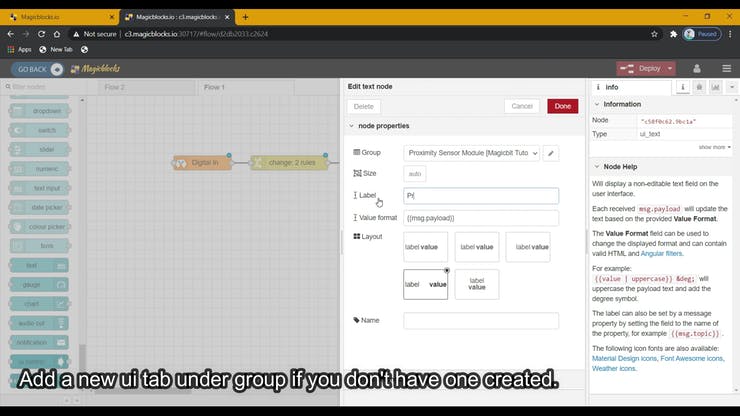The height and width of the screenshot is (416, 740).
Task: Collapse the Information section
Action: pyautogui.click(x=597, y=104)
